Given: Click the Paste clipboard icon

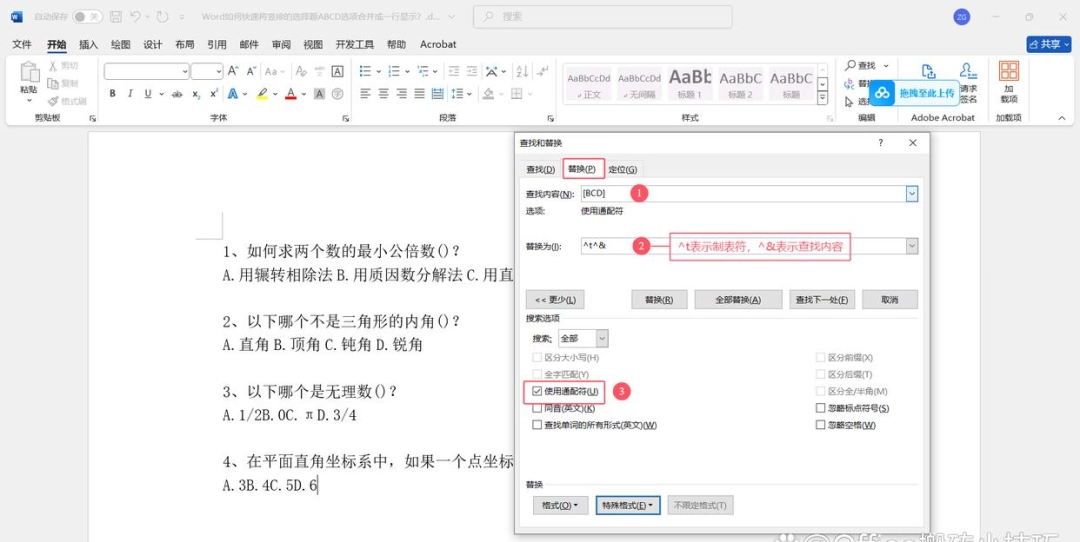Looking at the screenshot, I should click(x=29, y=72).
